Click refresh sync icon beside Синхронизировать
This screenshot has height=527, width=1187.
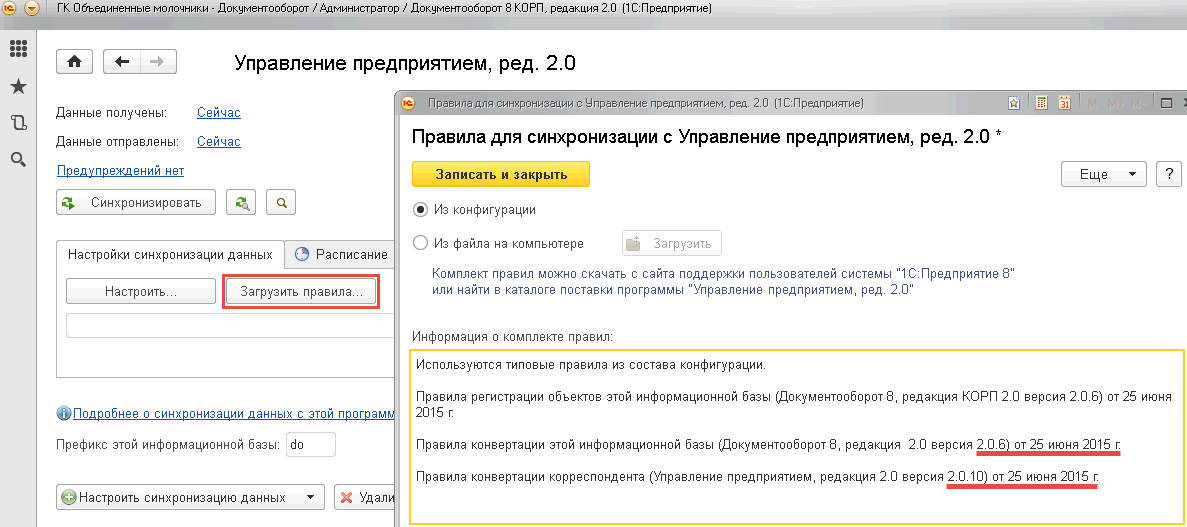point(242,203)
